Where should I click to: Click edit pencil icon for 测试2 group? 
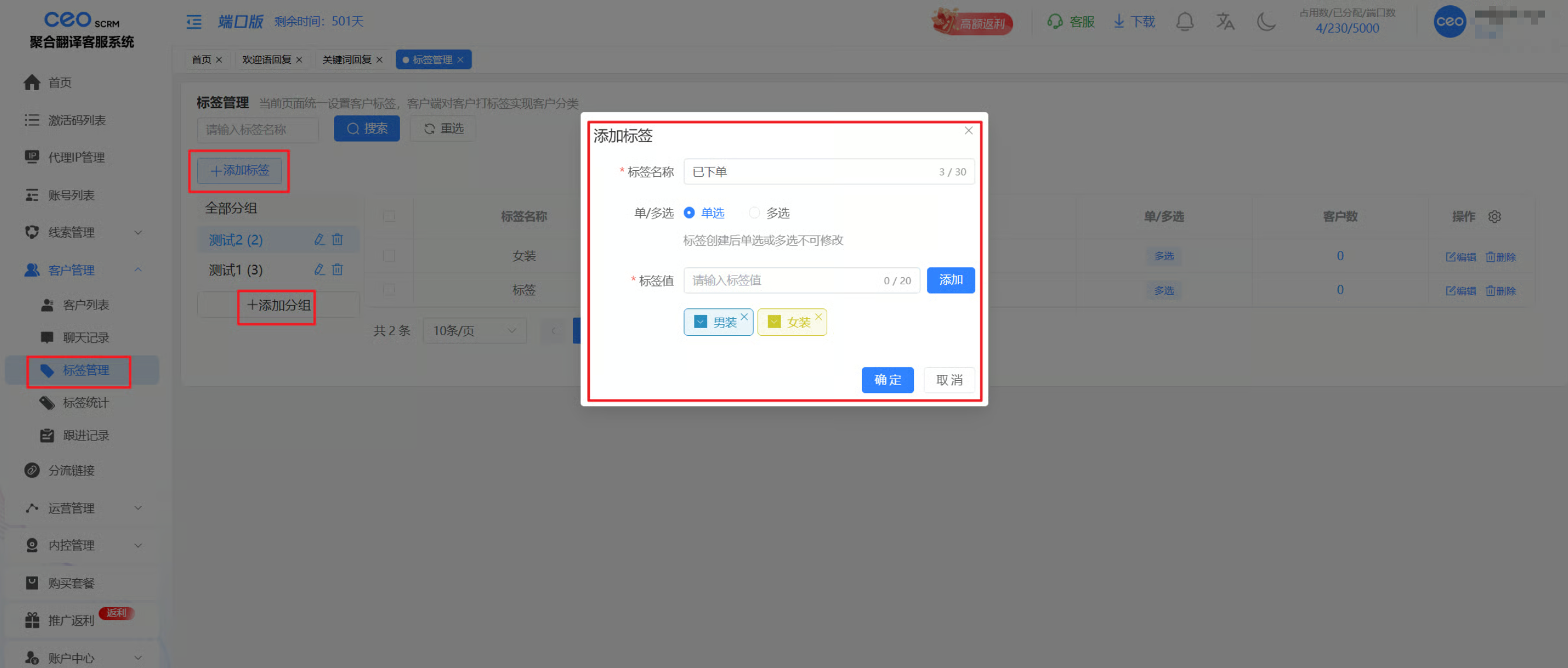pos(319,240)
